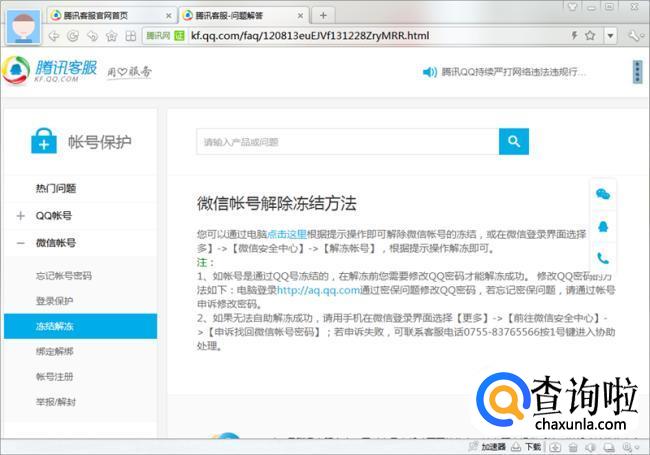The width and height of the screenshot is (650, 455).
Task: Open the status bar zoom magnifier icon
Action: coord(627,447)
